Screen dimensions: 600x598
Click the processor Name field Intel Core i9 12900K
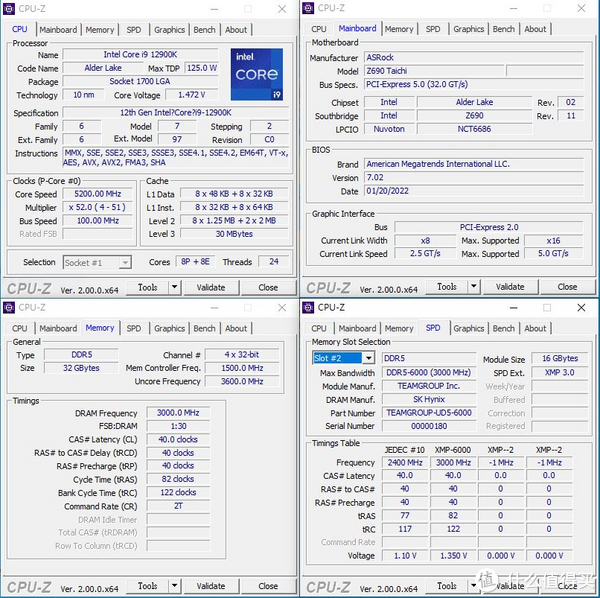[x=140, y=55]
